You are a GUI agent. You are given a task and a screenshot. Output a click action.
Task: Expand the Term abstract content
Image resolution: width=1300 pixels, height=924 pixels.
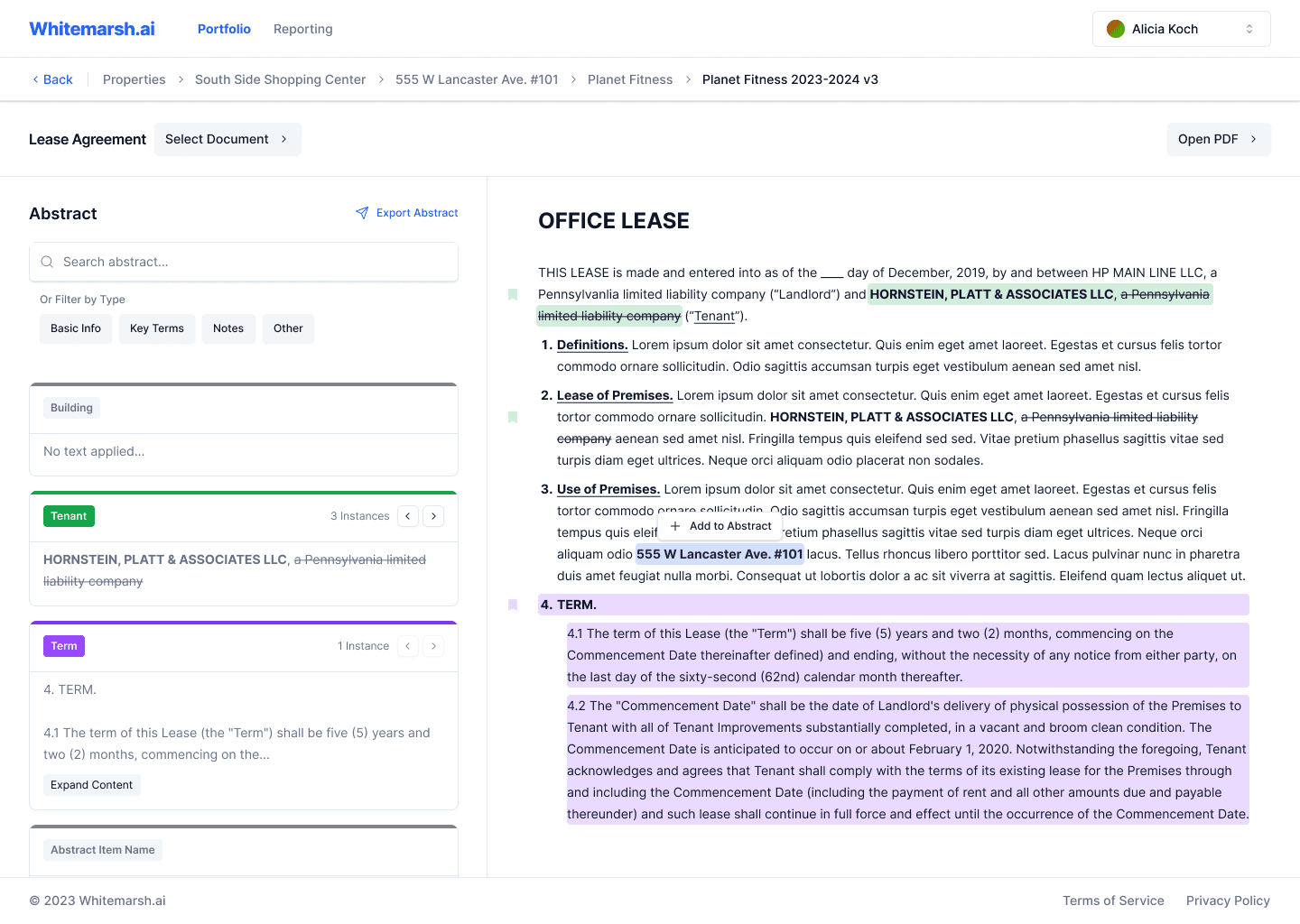tap(92, 785)
